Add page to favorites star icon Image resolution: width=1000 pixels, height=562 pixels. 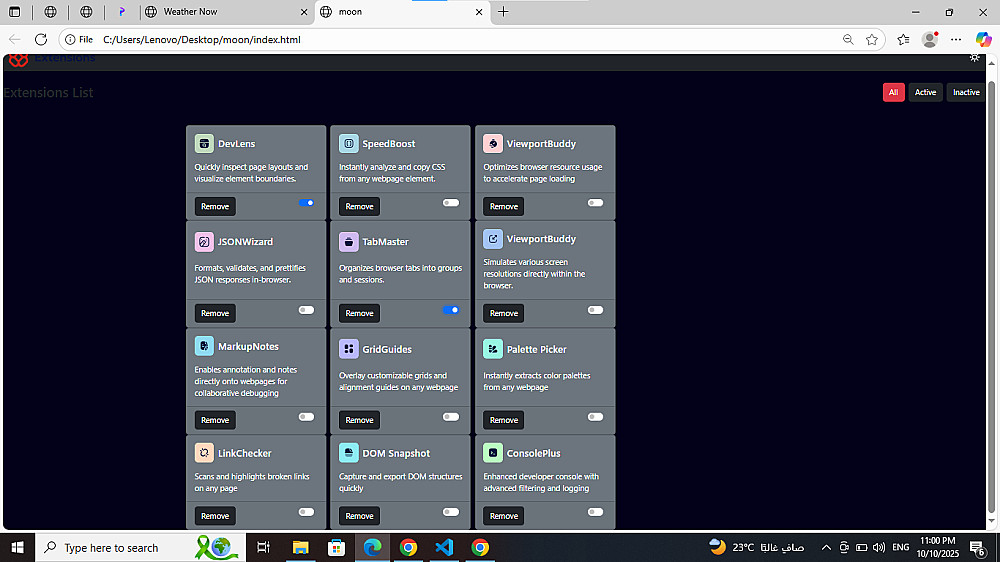coord(872,40)
